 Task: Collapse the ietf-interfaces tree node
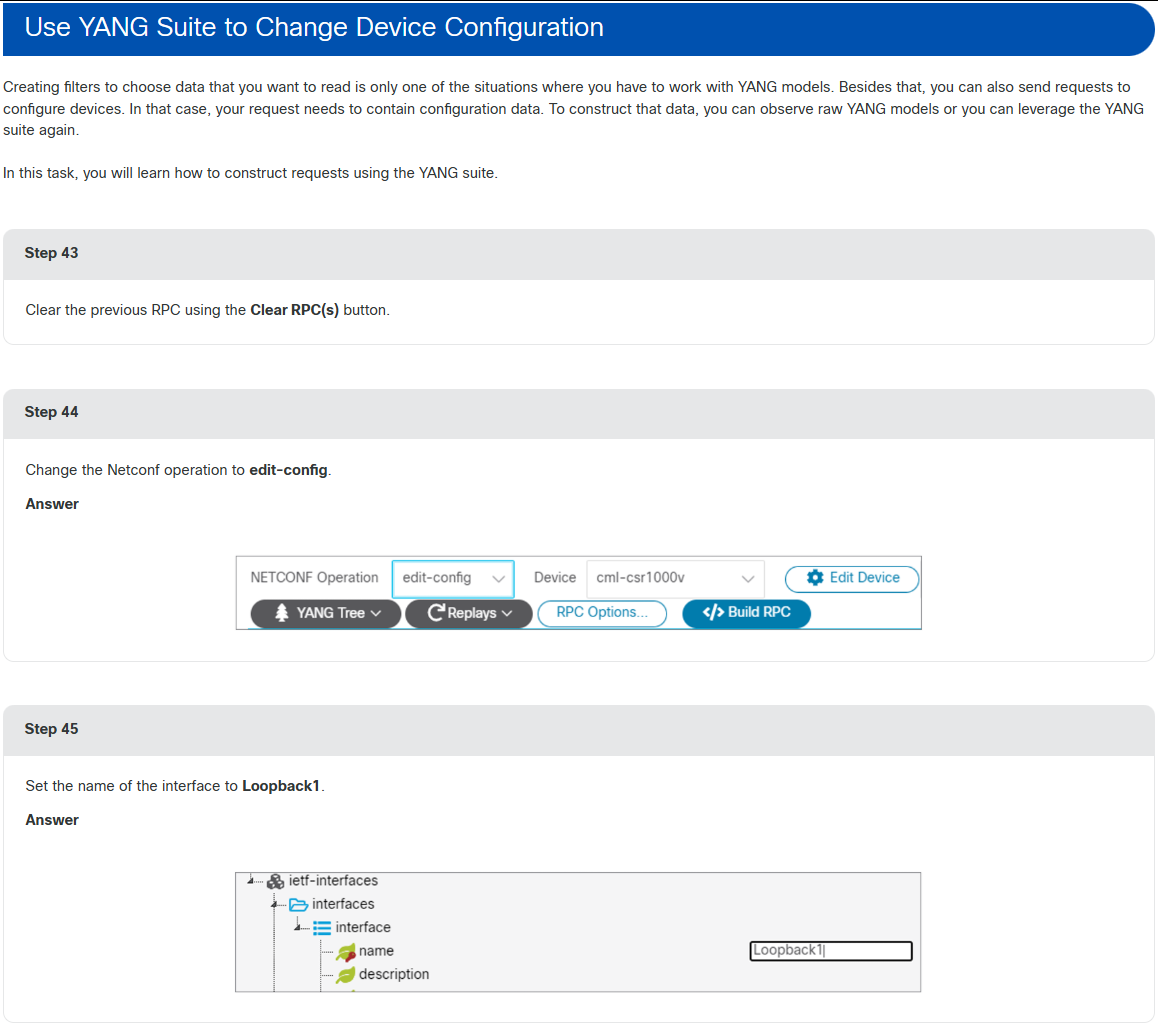(251, 880)
